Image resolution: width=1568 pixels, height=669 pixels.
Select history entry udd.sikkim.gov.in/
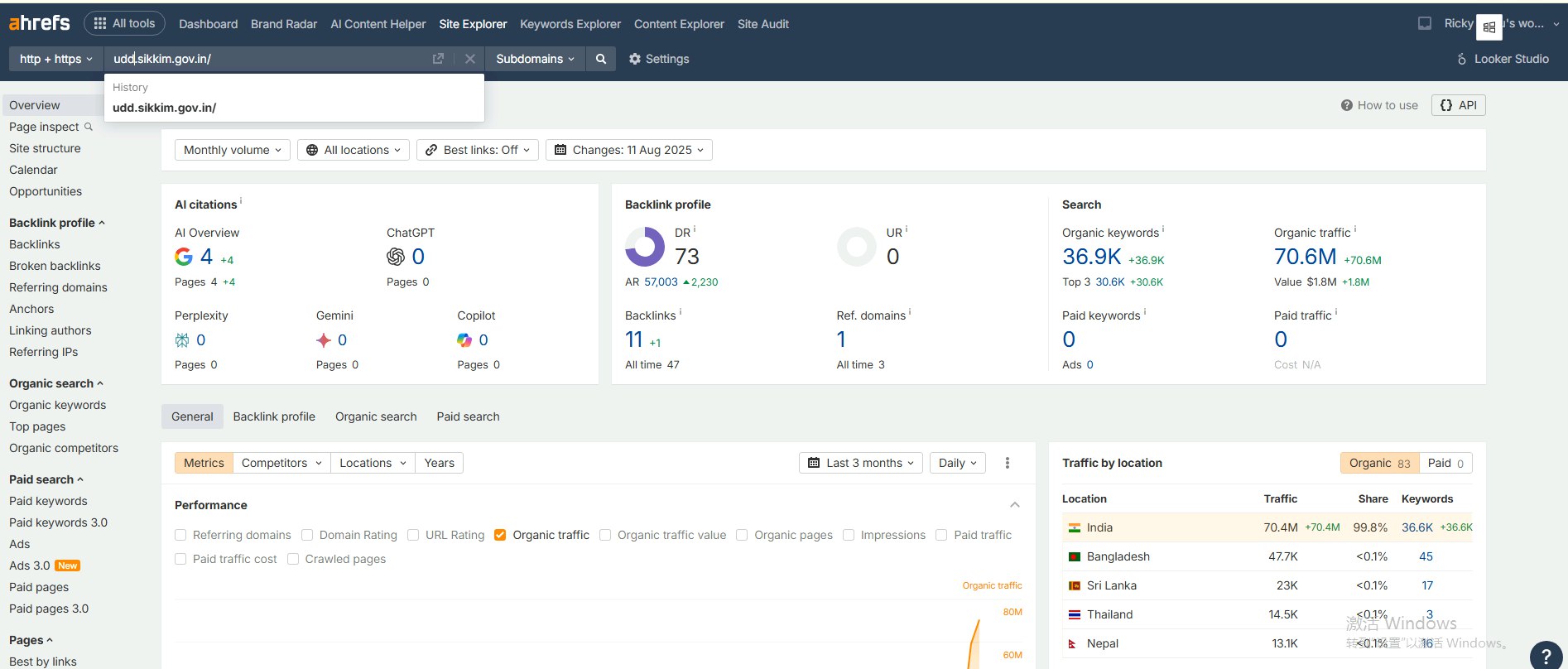click(165, 108)
